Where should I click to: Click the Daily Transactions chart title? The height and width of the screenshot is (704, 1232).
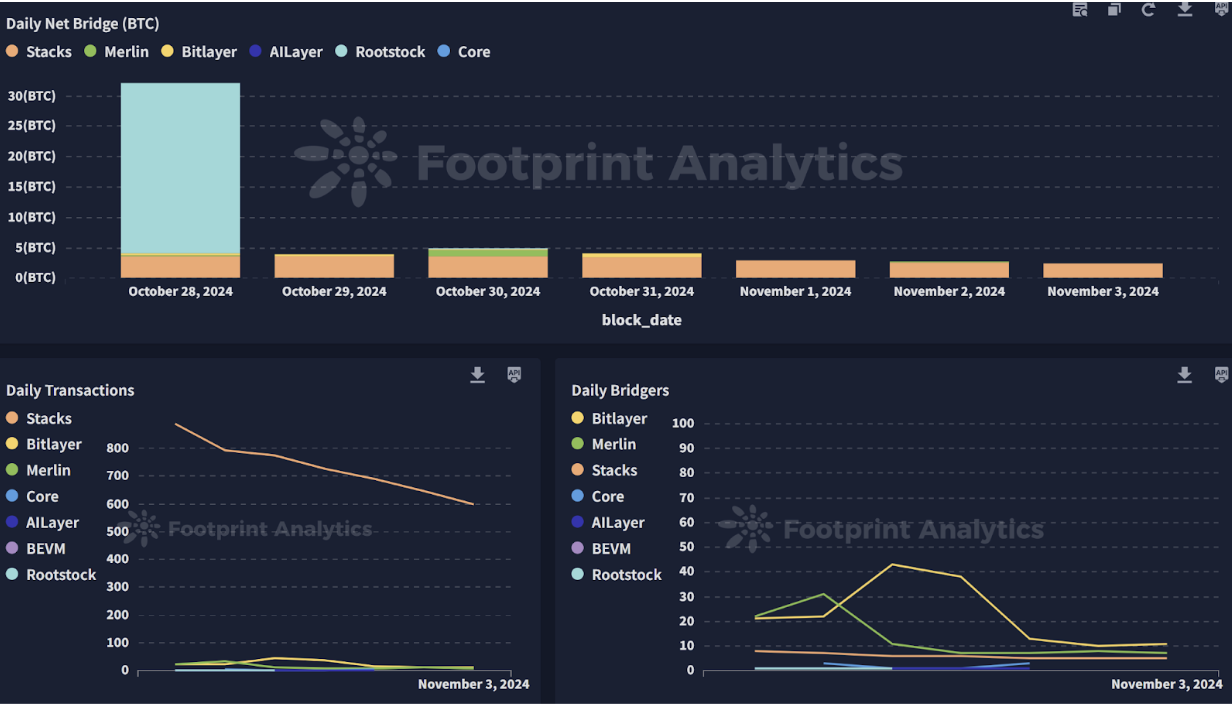[x=70, y=390]
